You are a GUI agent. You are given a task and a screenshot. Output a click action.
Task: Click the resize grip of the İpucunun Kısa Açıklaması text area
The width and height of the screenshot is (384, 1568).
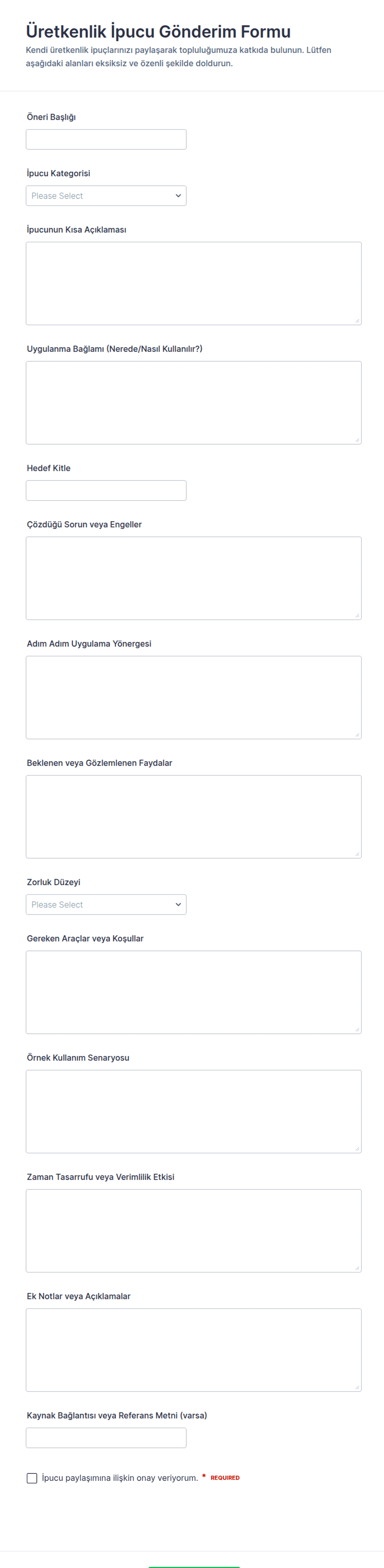[x=357, y=321]
